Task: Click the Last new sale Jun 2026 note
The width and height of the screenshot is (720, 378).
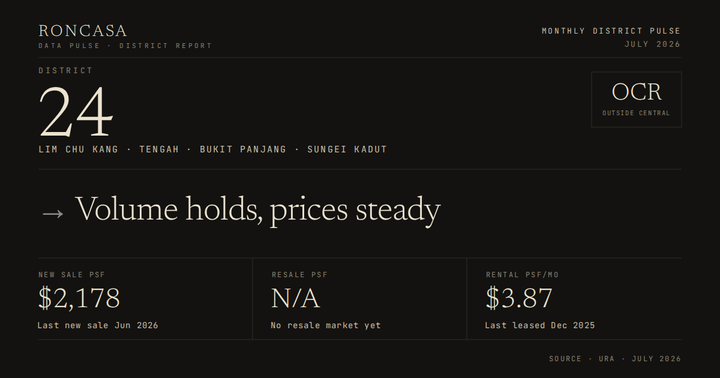Action: tap(98, 325)
